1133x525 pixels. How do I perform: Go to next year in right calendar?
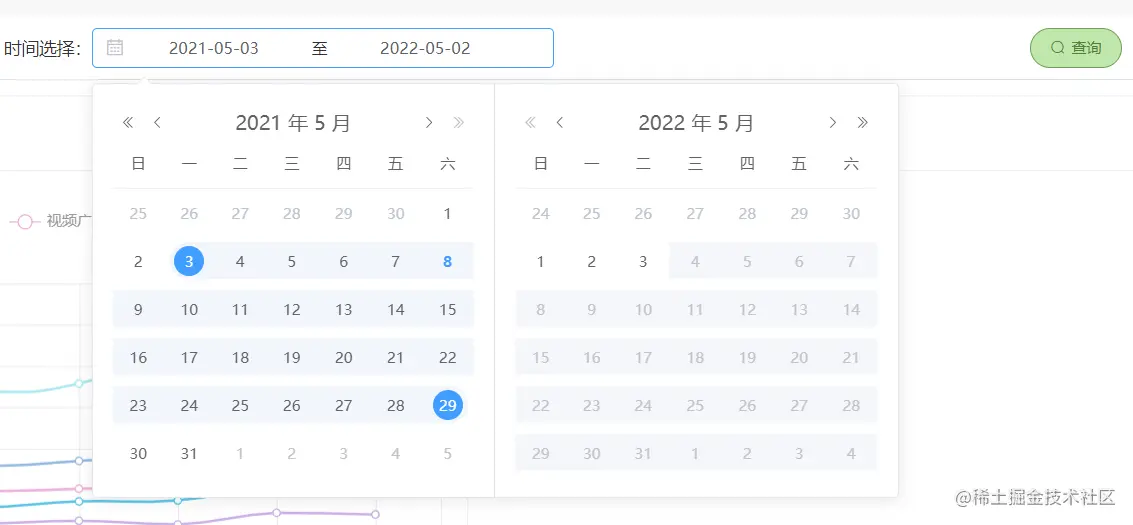[863, 123]
